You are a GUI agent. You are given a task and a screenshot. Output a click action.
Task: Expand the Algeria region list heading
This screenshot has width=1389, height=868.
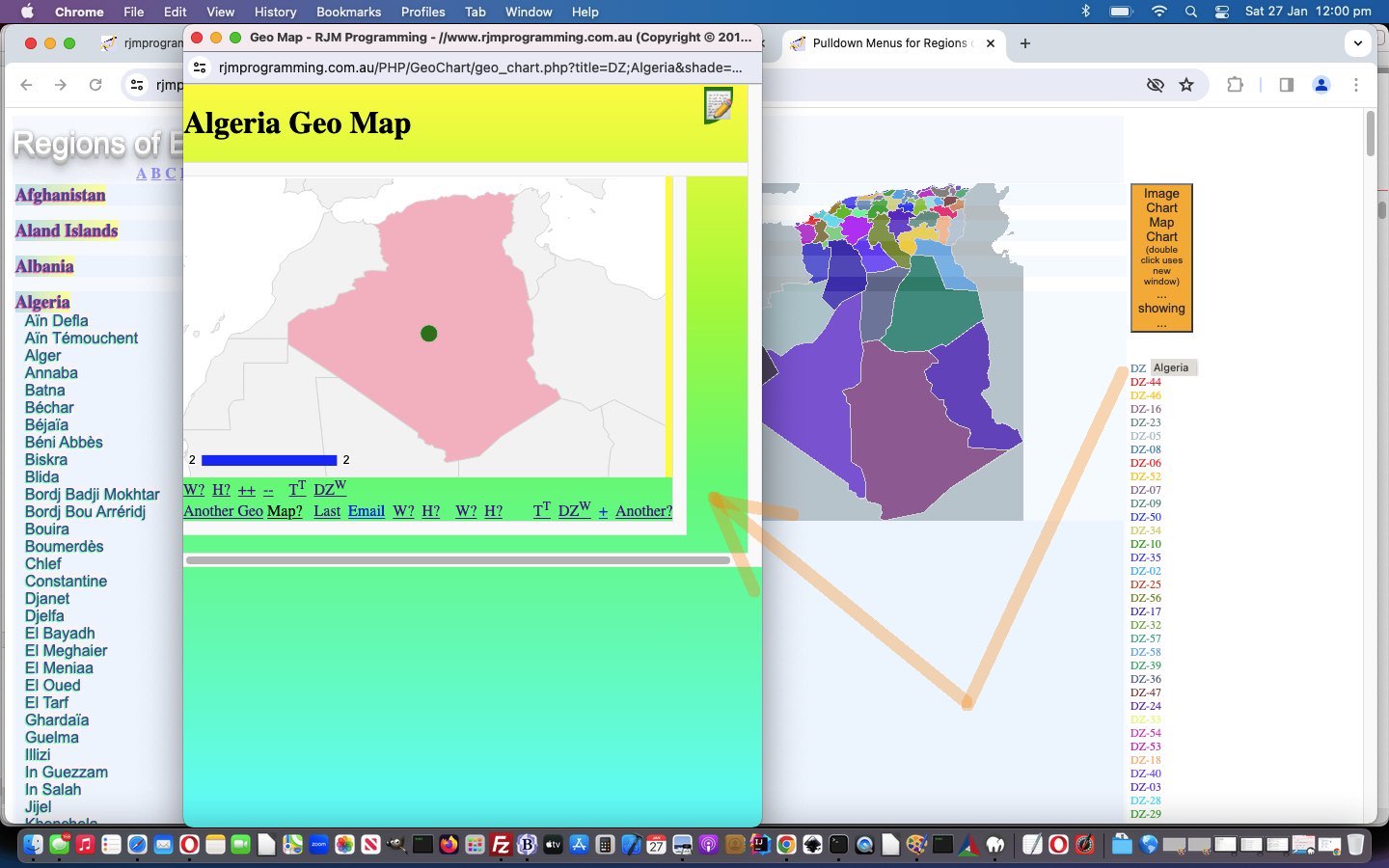tap(42, 302)
